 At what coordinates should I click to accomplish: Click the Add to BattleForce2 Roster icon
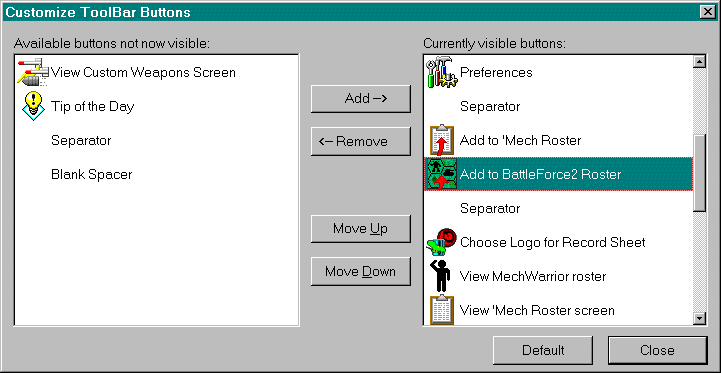pyautogui.click(x=441, y=174)
